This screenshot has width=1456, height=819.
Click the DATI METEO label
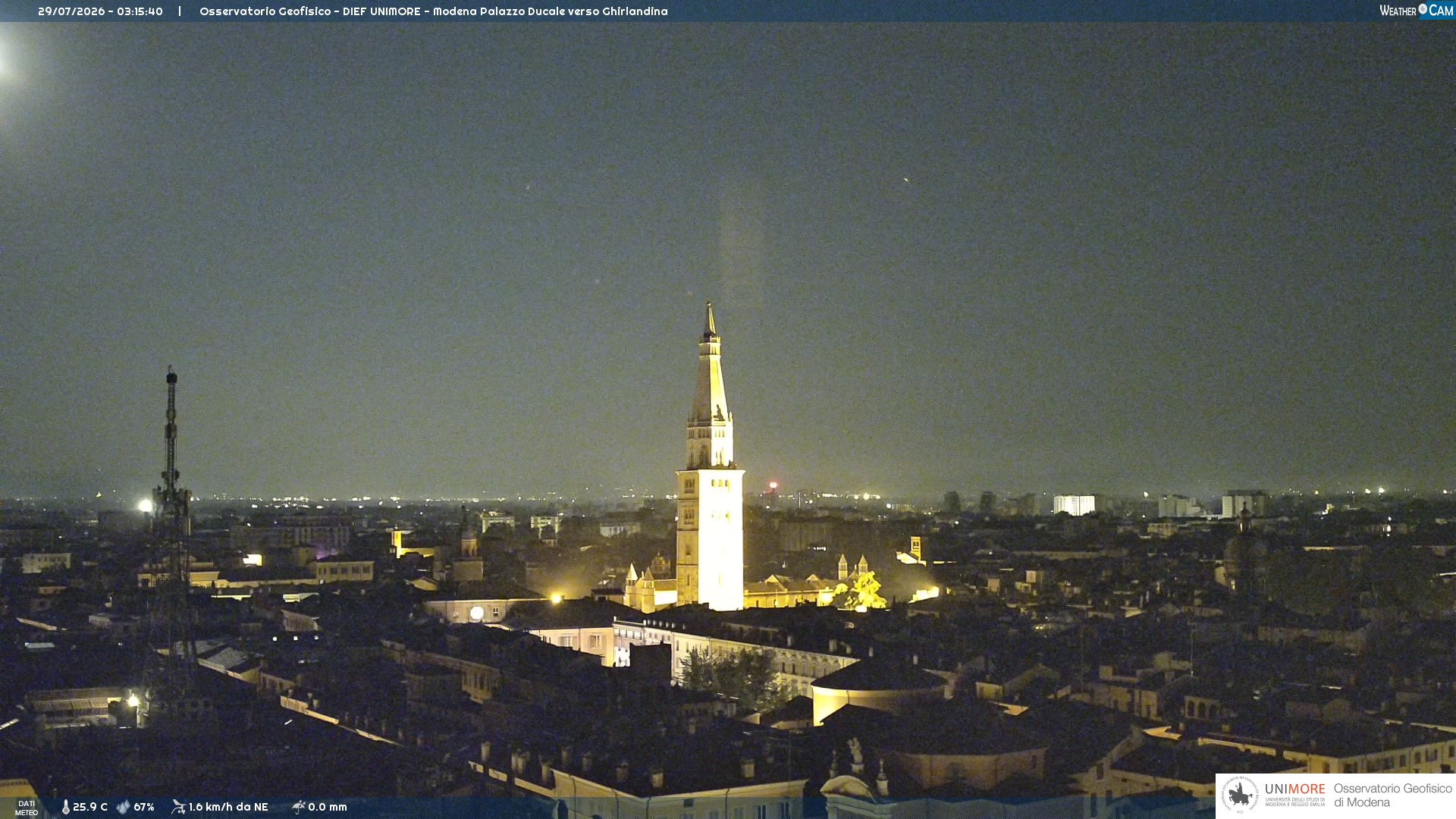27,808
